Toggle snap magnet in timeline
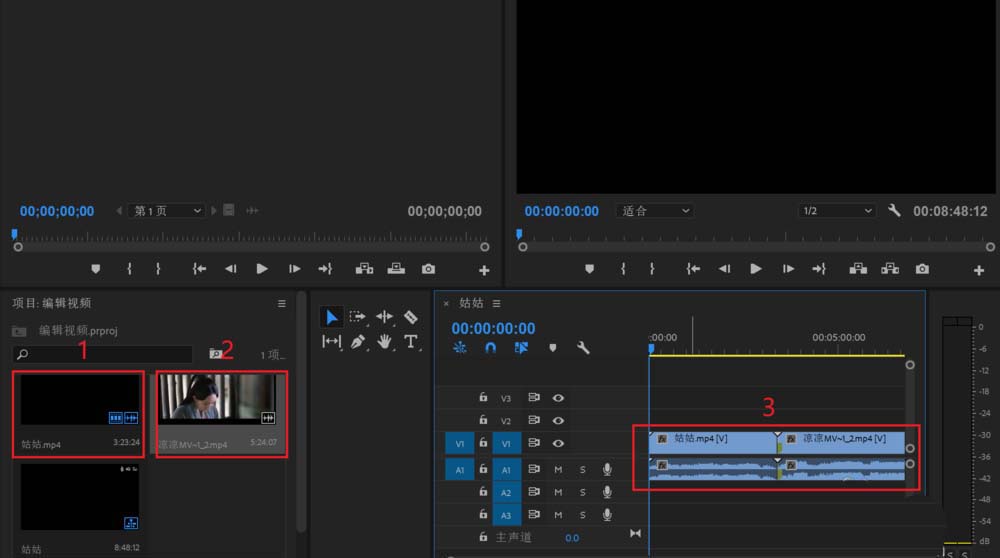The width and height of the screenshot is (1000, 558). coord(490,348)
